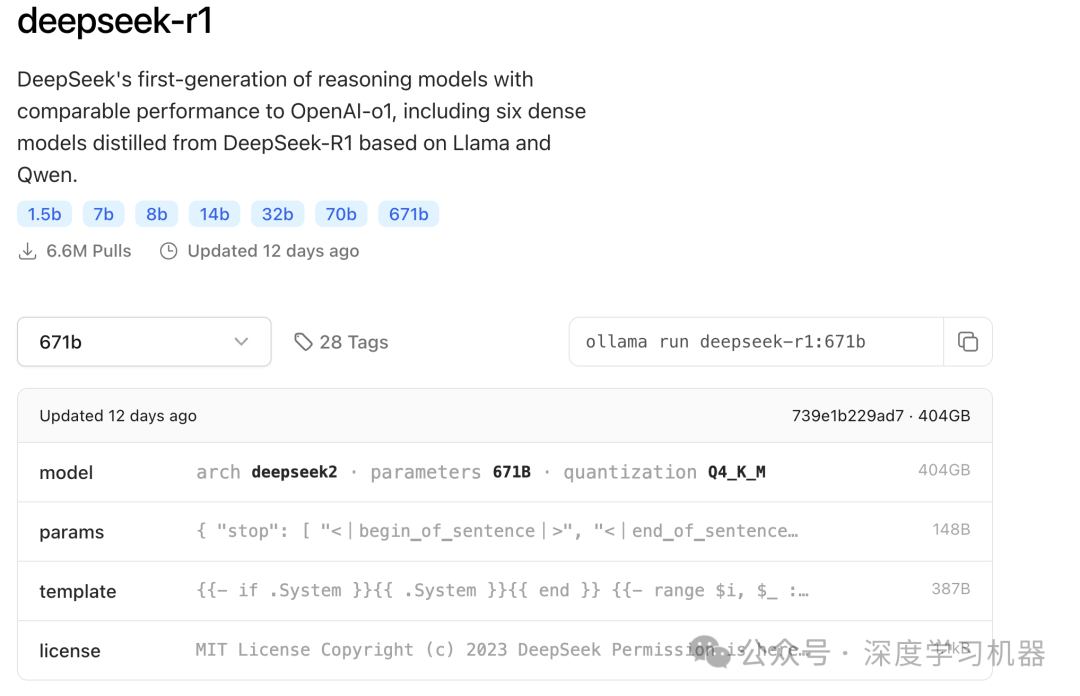Select the 671b size tag
Screen dimensions: 1080x696
click(x=408, y=214)
